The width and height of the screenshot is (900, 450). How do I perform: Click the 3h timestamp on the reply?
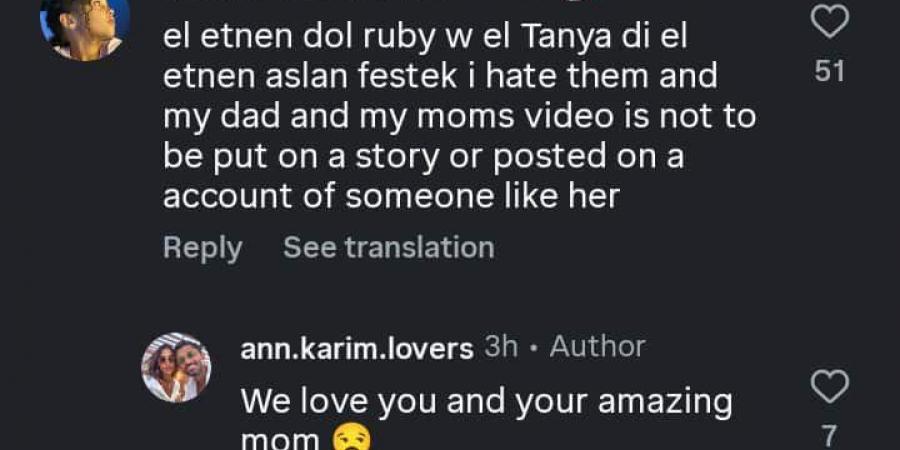point(501,347)
